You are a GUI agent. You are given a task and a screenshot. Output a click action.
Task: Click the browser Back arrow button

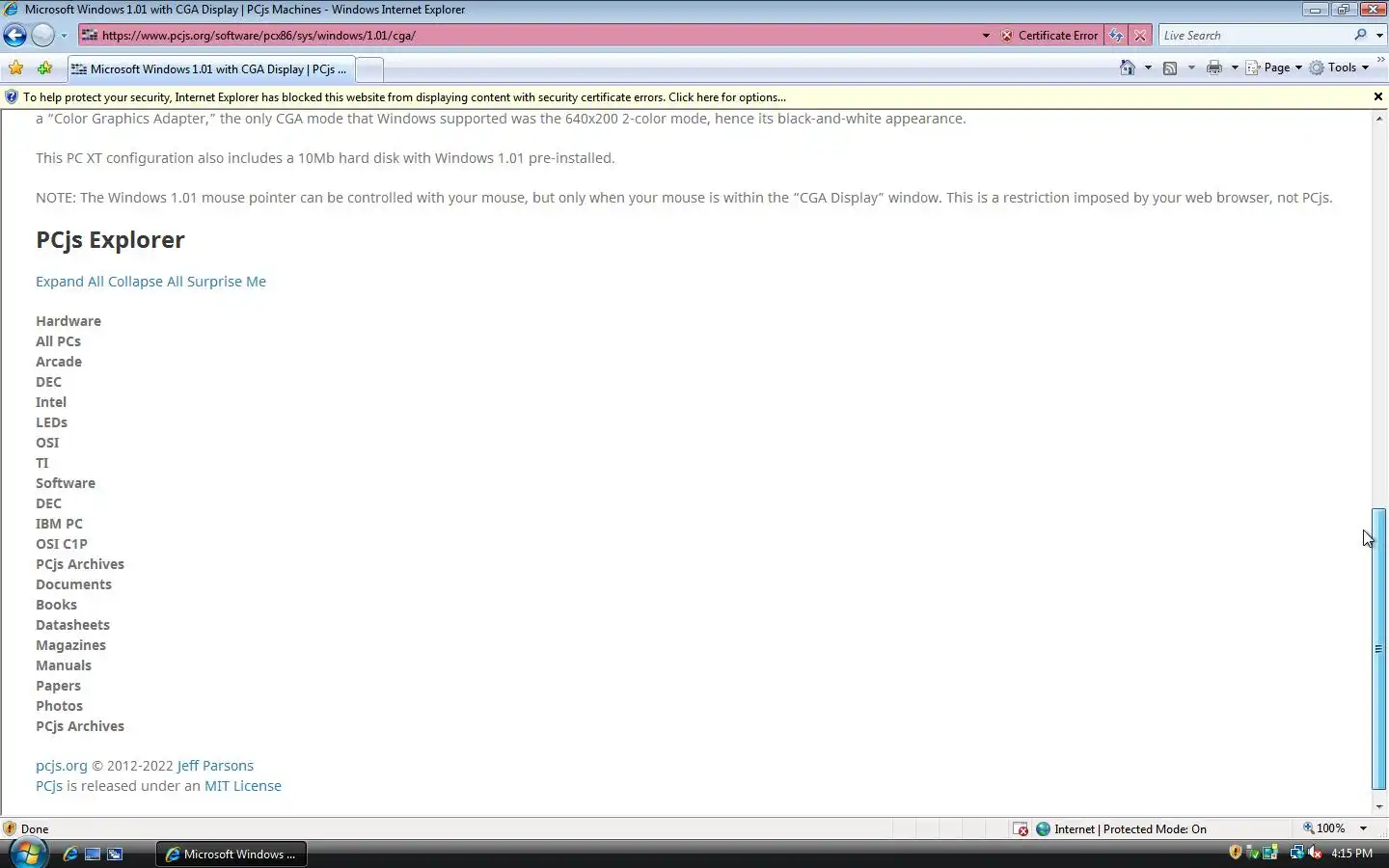click(x=14, y=36)
